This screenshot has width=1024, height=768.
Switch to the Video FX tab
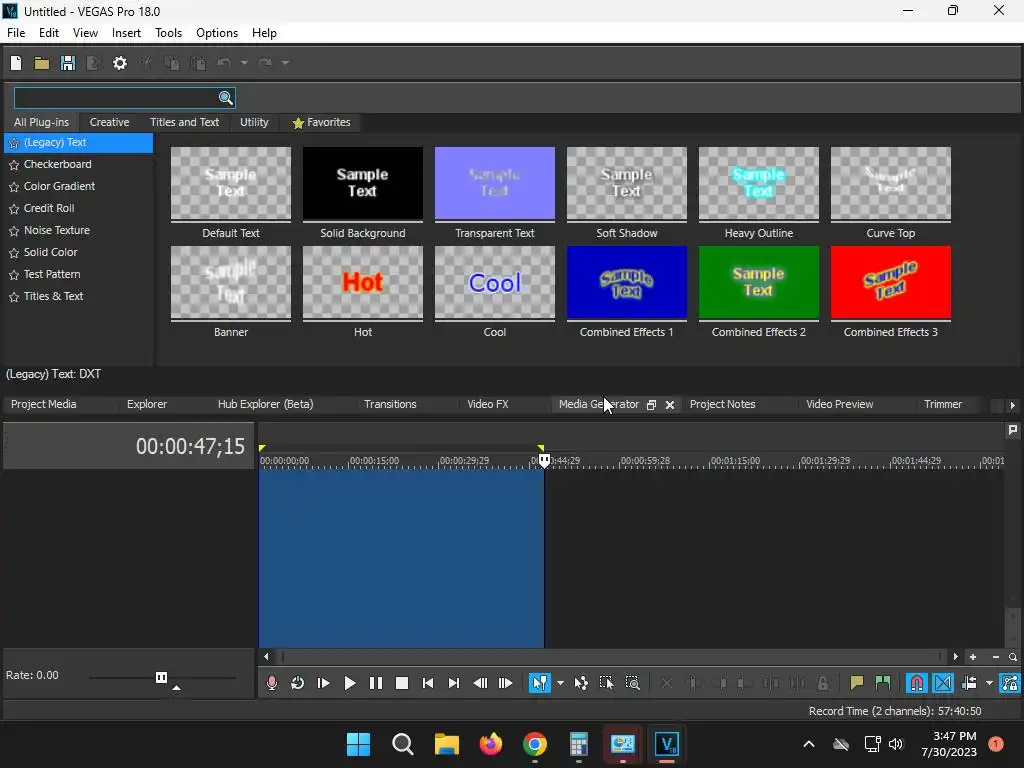point(487,404)
